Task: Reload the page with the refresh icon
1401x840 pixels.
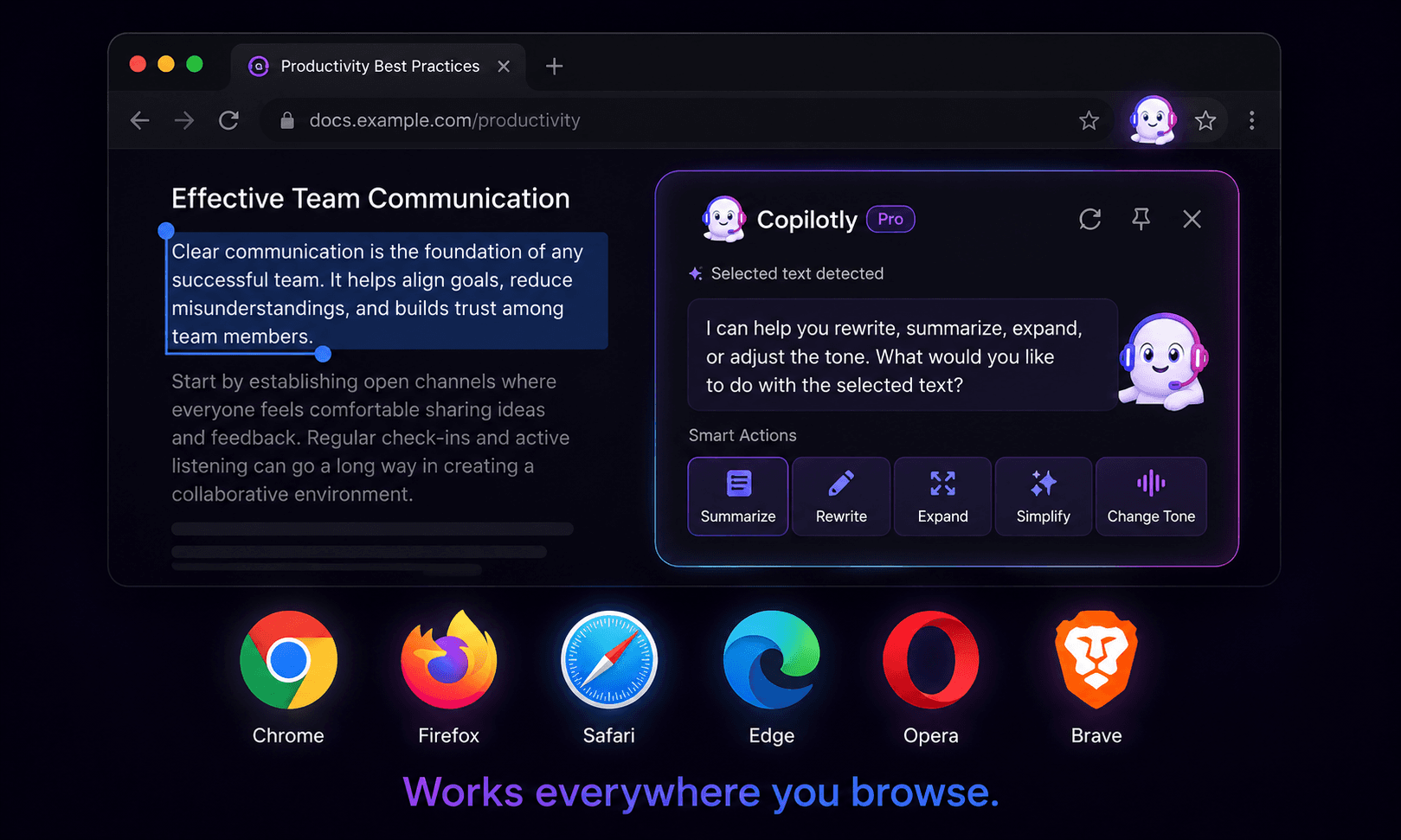Action: click(228, 120)
